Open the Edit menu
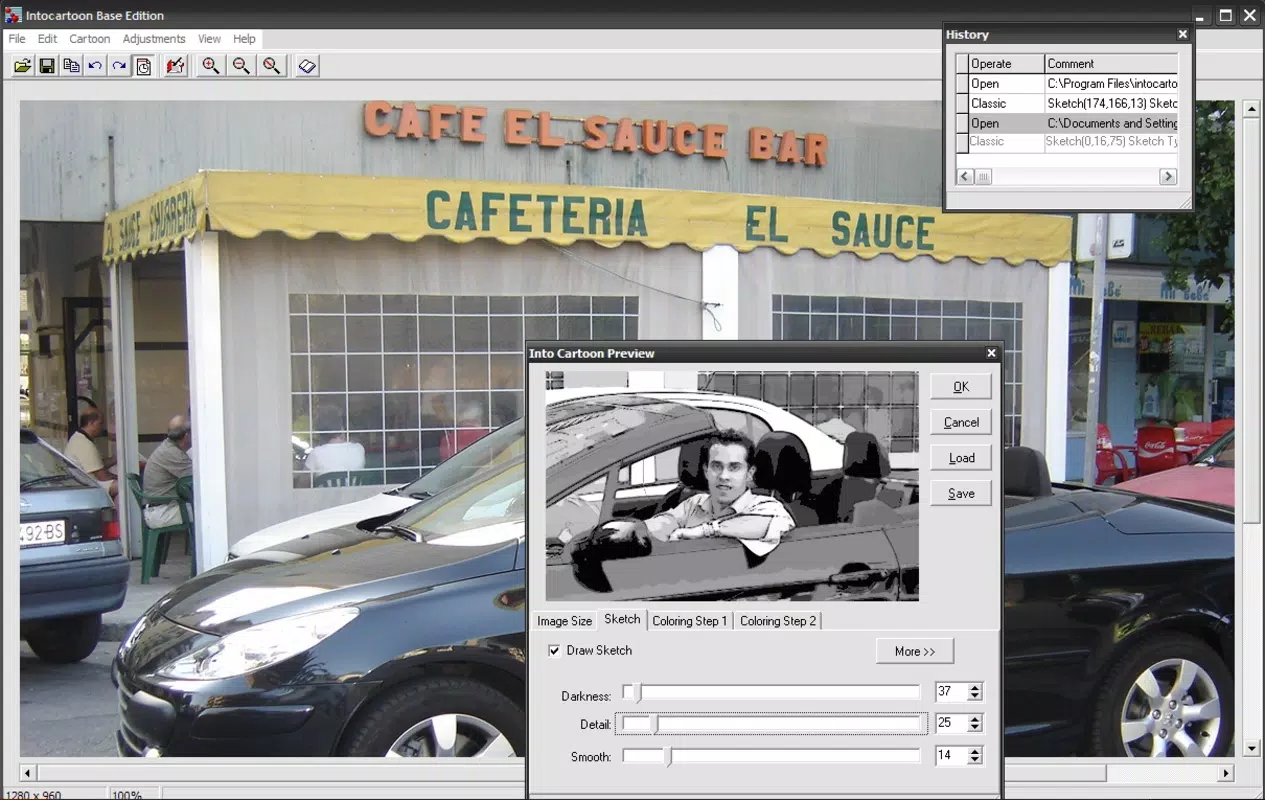The height and width of the screenshot is (800, 1265). pos(47,39)
